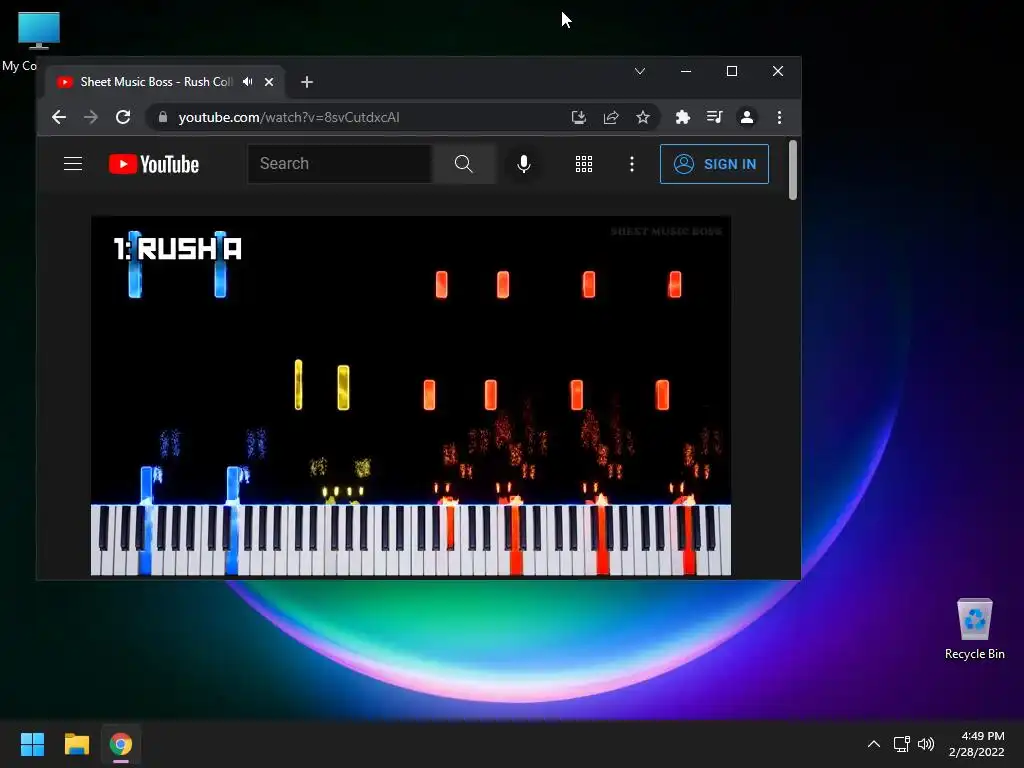The height and width of the screenshot is (768, 1024).
Task: Open the Chrome extensions puzzle icon
Action: click(682, 117)
